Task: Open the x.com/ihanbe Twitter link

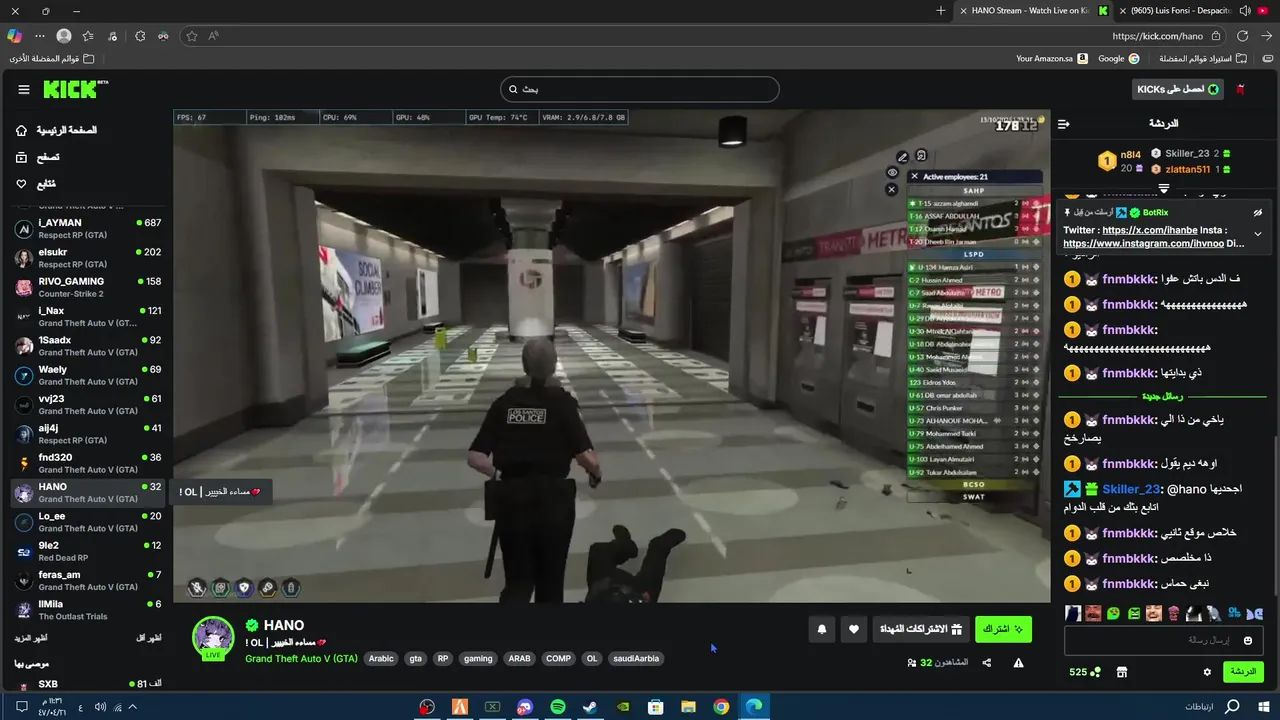Action: [1149, 230]
